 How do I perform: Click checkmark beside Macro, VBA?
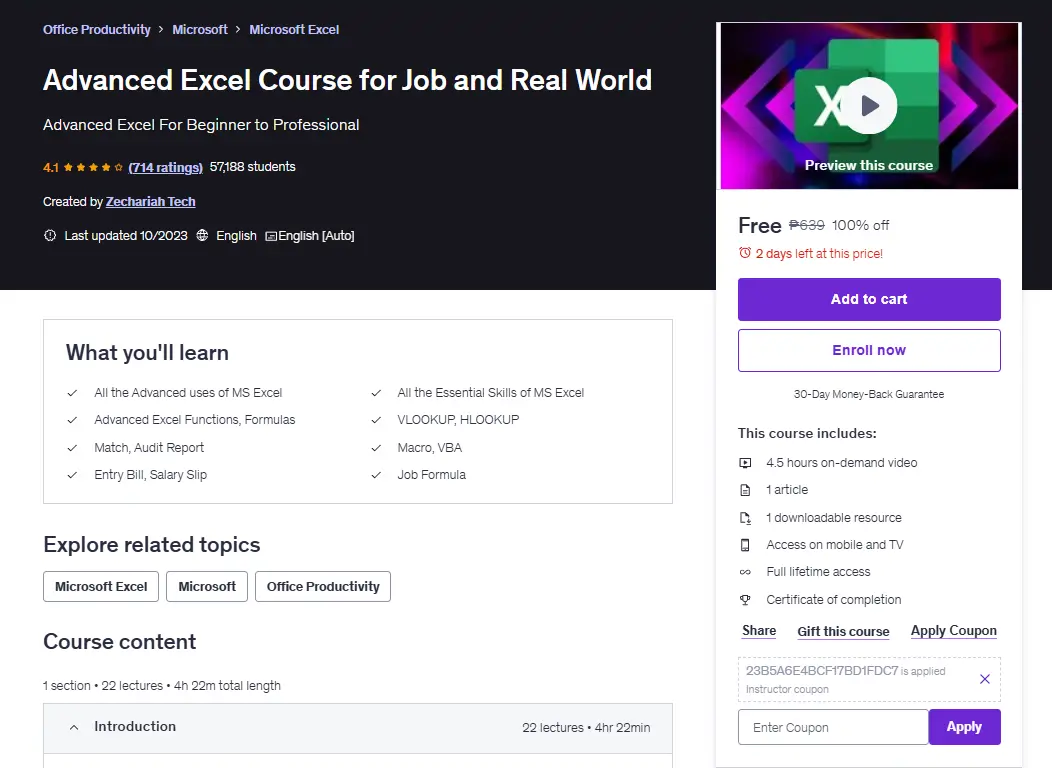pyautogui.click(x=376, y=448)
